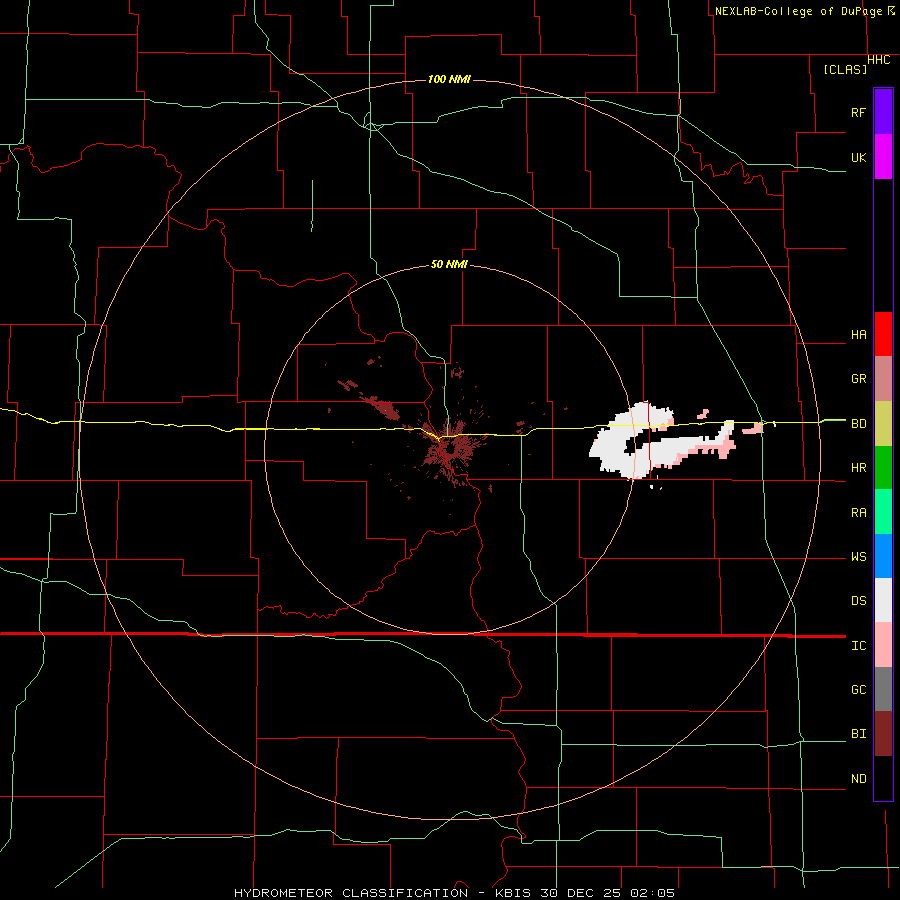Viewport: 900px width, 900px height.
Task: Select the dusty-pink GR legend swatch
Action: click(x=883, y=379)
